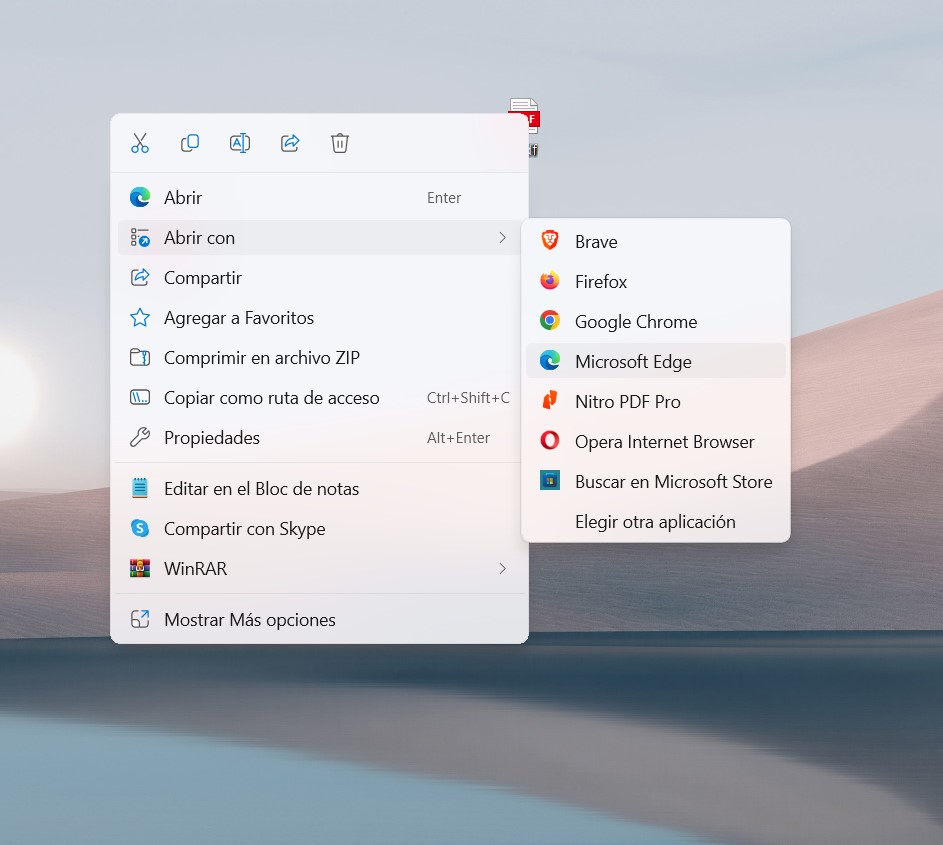Viewport: 943px width, 845px height.
Task: Click the Rename icon
Action: click(239, 143)
